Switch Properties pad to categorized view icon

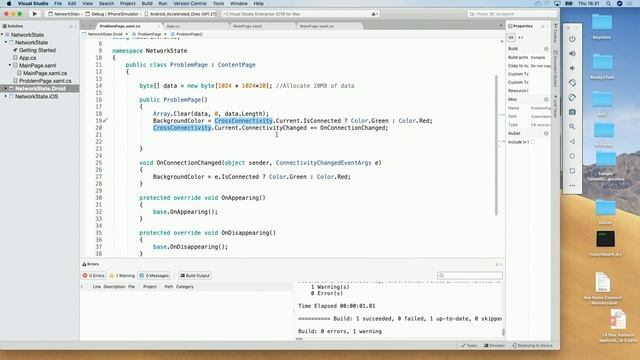coord(511,37)
